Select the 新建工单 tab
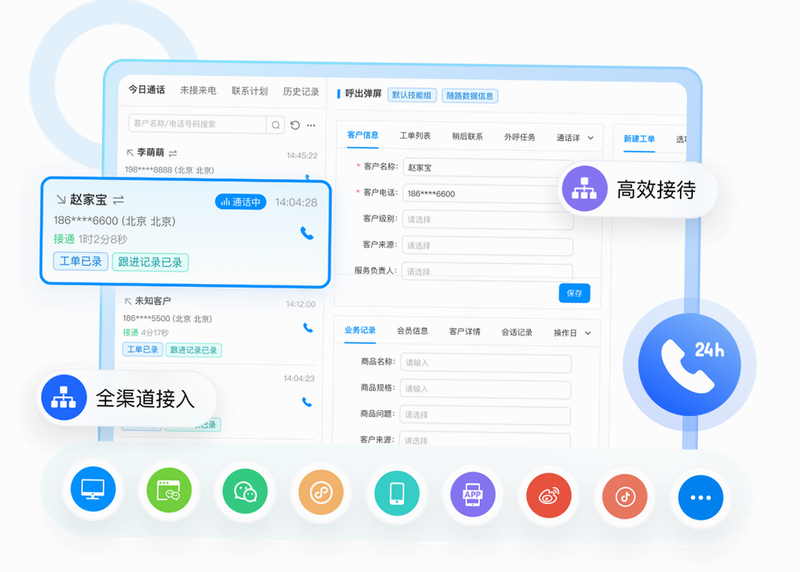This screenshot has width=800, height=572. pos(639,139)
